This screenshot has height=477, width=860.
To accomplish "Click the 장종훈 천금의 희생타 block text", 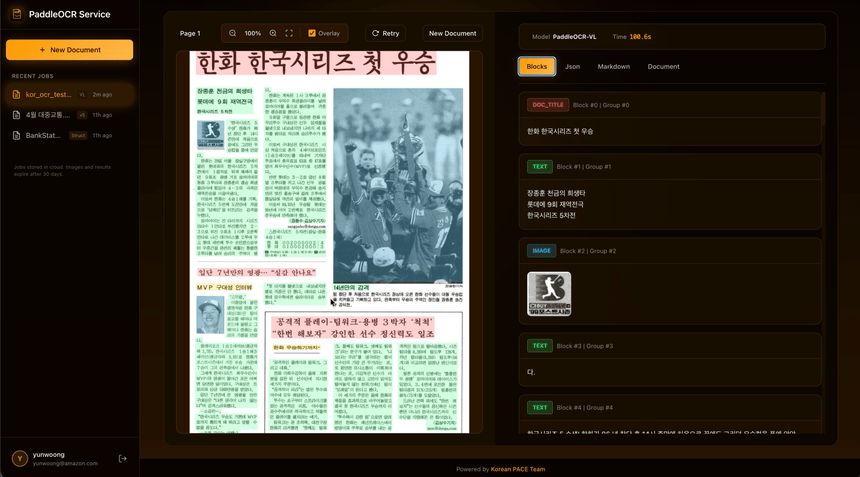I will [556, 193].
